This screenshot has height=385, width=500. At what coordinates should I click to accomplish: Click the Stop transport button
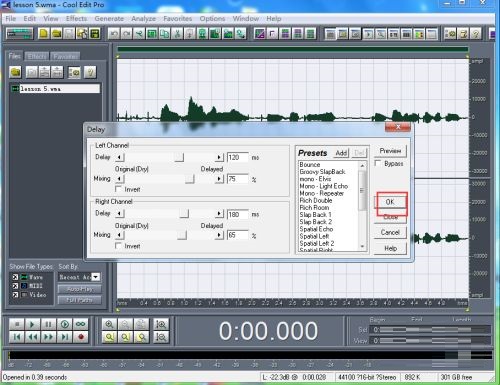point(16,324)
